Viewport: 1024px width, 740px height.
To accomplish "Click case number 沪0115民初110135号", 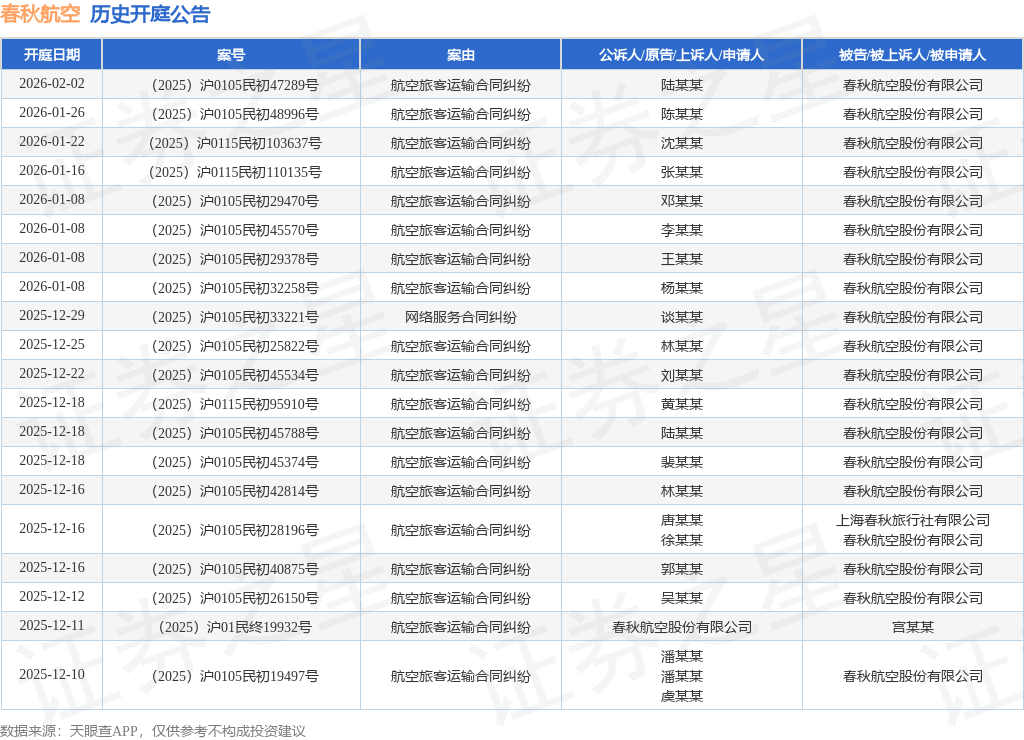I will [x=259, y=172].
